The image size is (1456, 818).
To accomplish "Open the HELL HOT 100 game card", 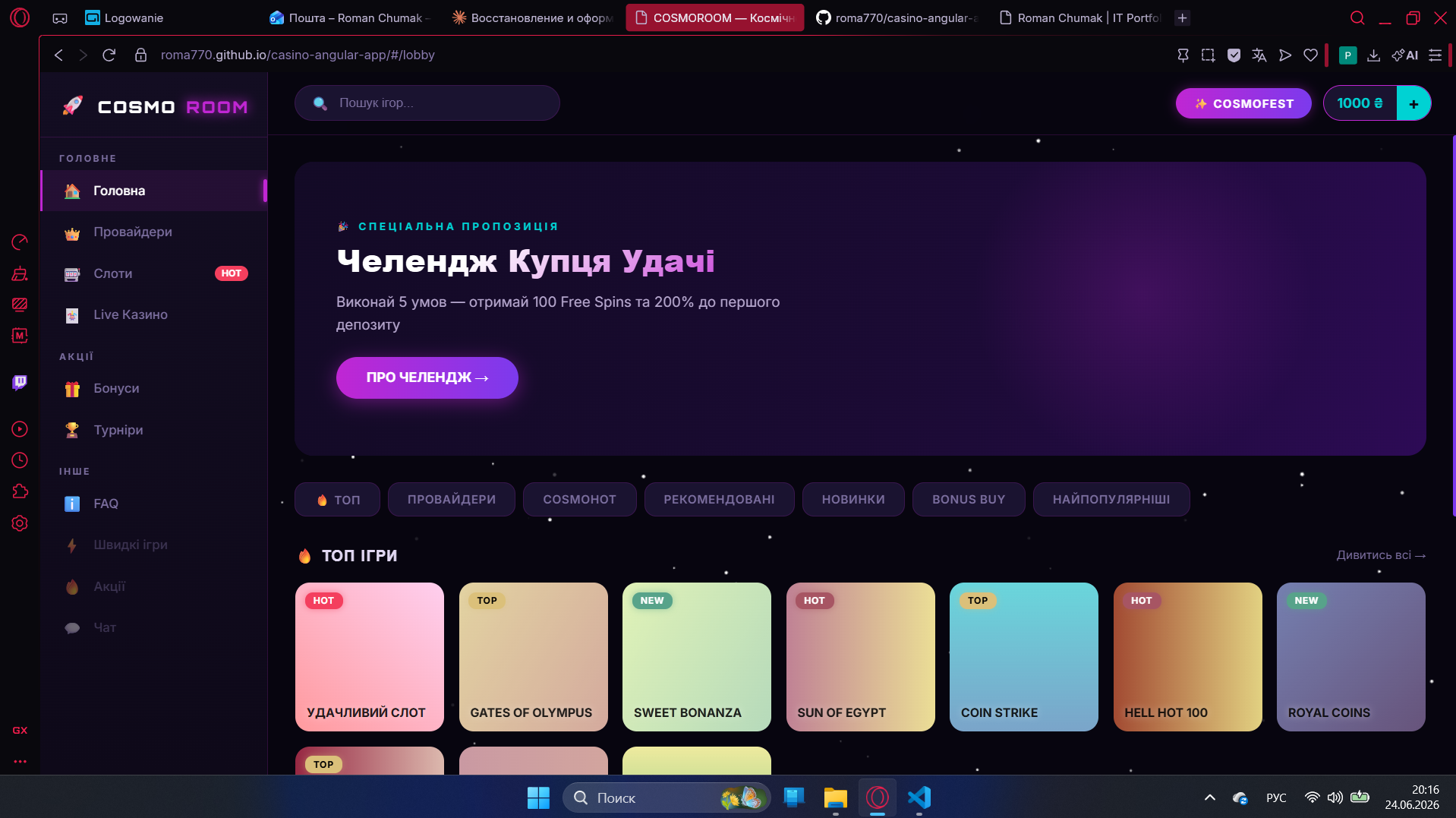I will pos(1188,657).
